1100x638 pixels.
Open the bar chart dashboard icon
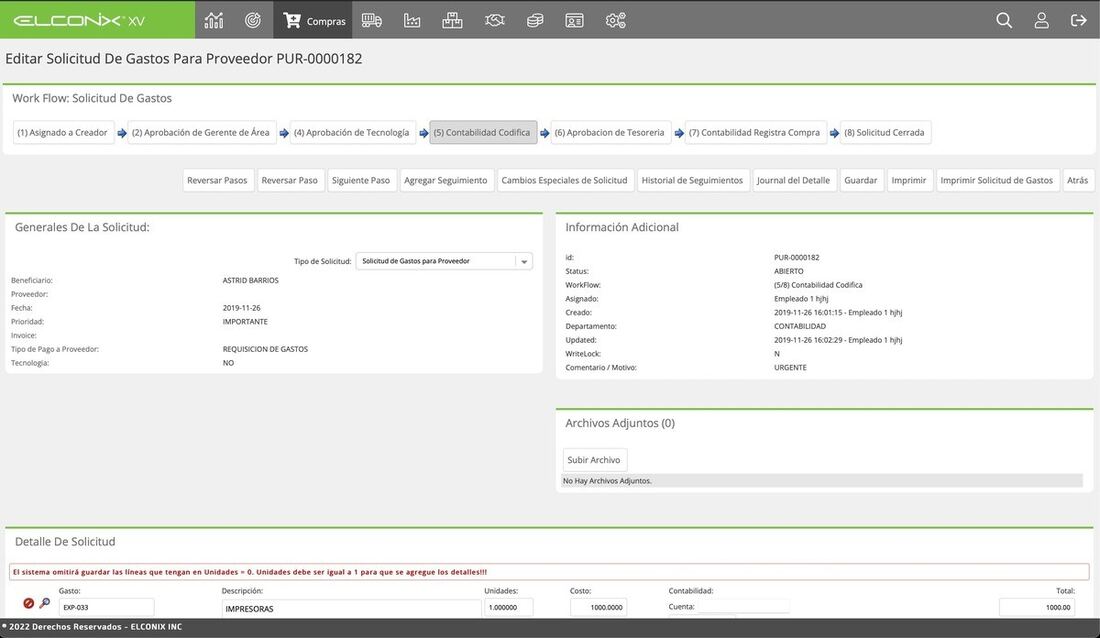point(214,20)
